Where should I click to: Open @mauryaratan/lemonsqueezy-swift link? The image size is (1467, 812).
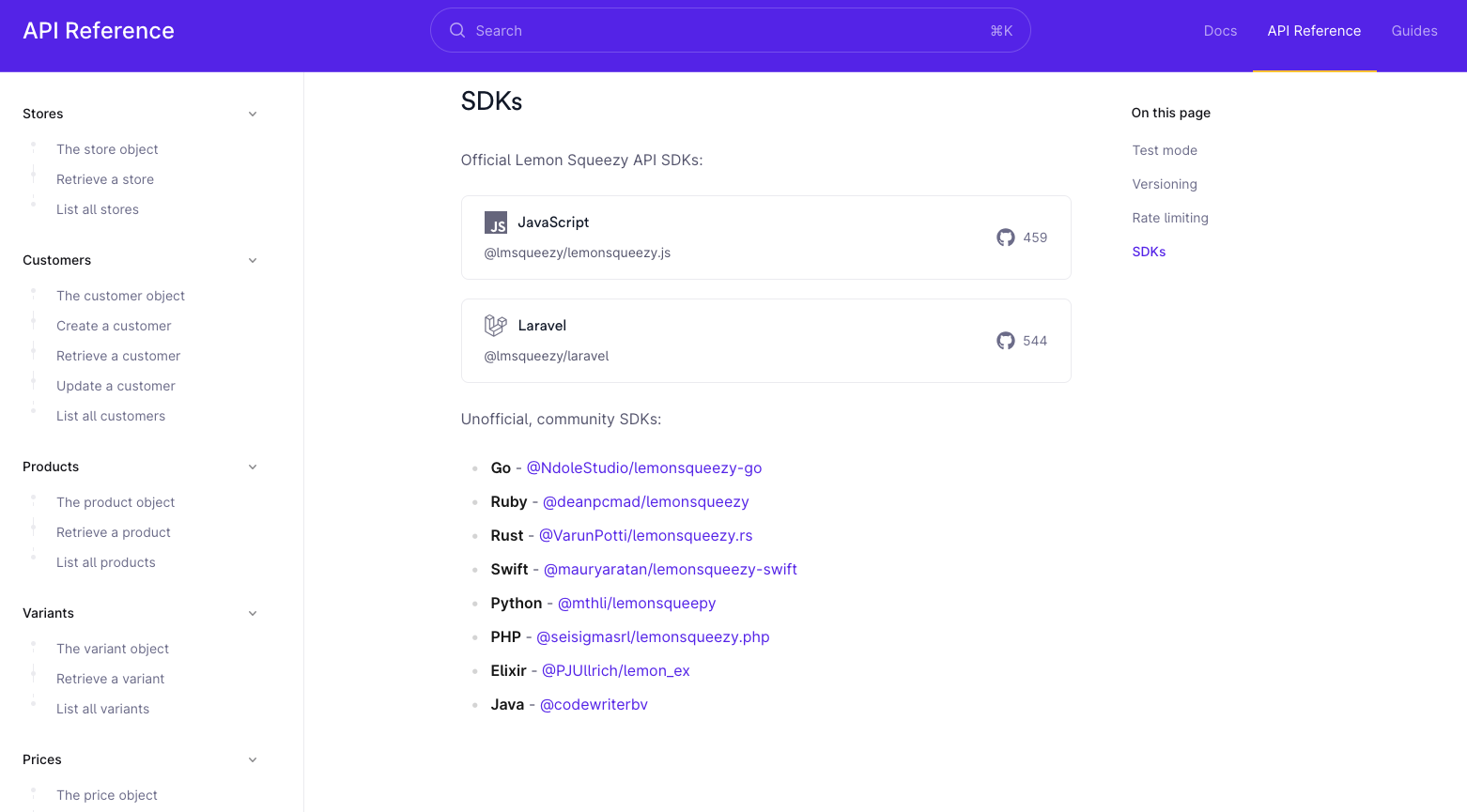click(x=671, y=569)
